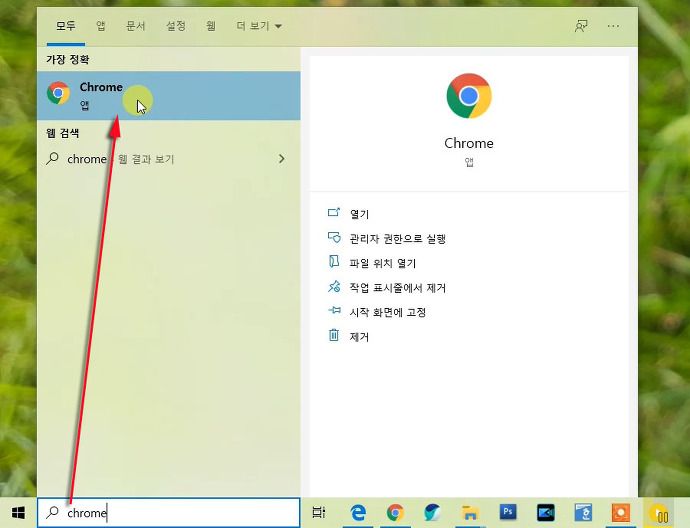Open the three-dot options menu
Image resolution: width=690 pixels, height=528 pixels.
point(613,26)
